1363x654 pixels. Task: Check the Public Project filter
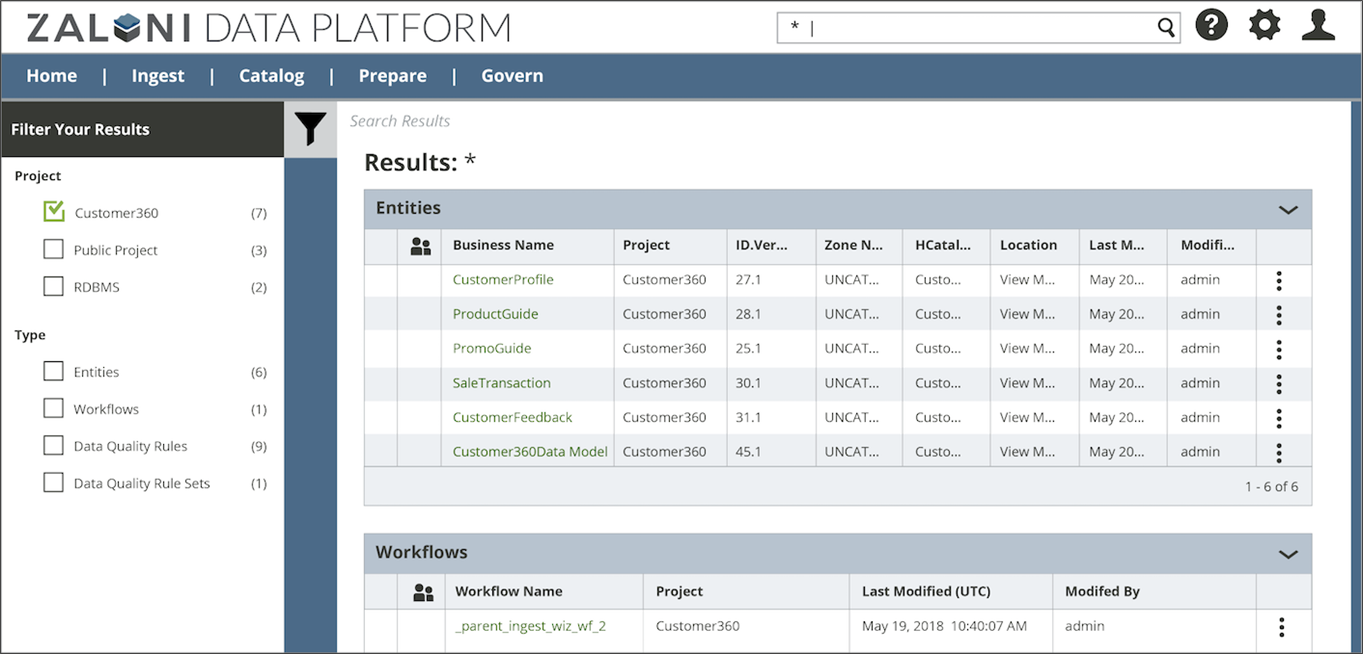point(54,249)
